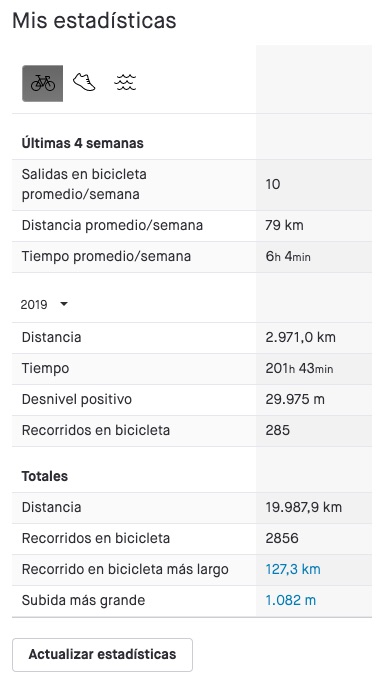Click the 19.987,9 km total distance value
This screenshot has height=686, width=386.
304,507
